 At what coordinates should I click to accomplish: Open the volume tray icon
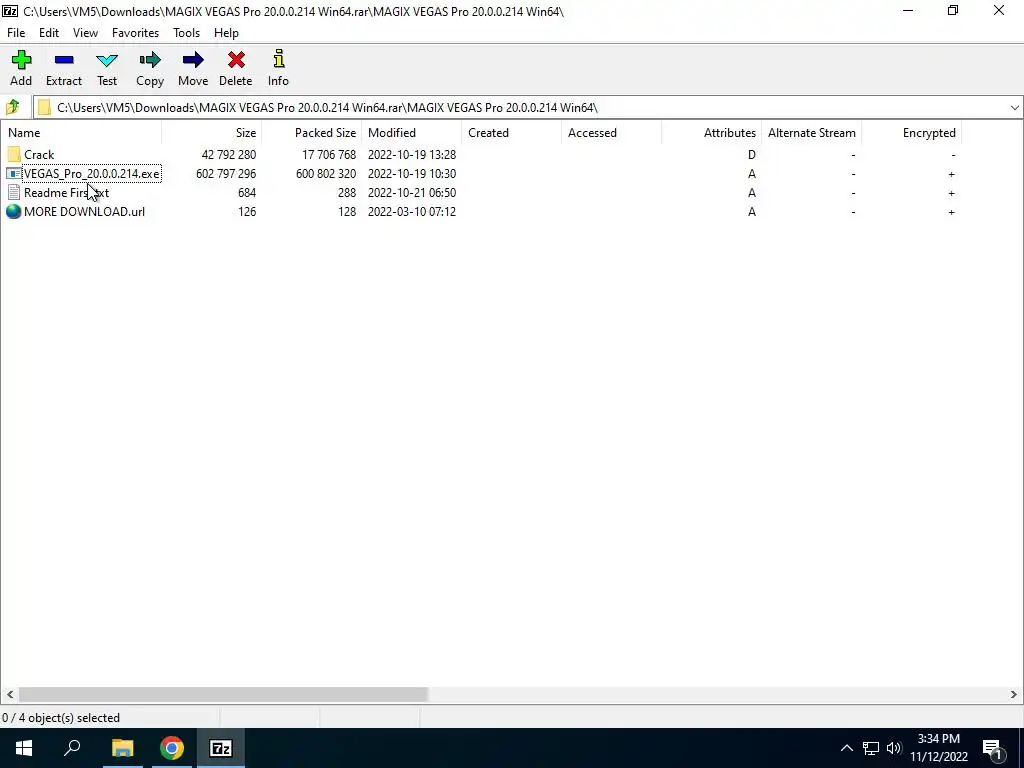point(894,748)
